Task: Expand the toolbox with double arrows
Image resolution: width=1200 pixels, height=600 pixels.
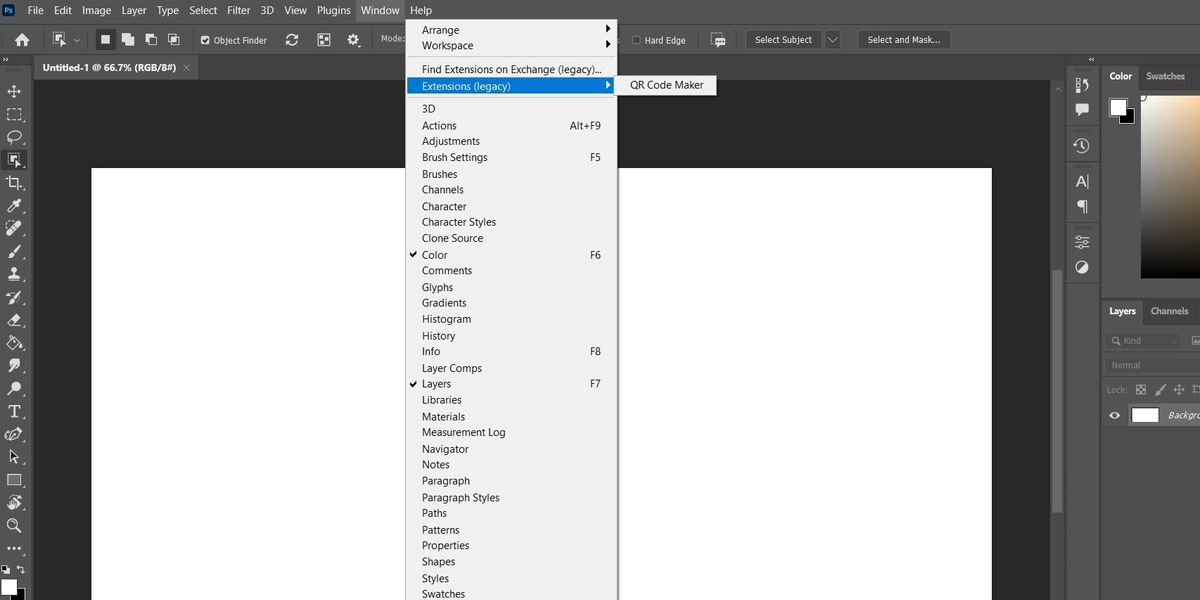Action: point(6,60)
